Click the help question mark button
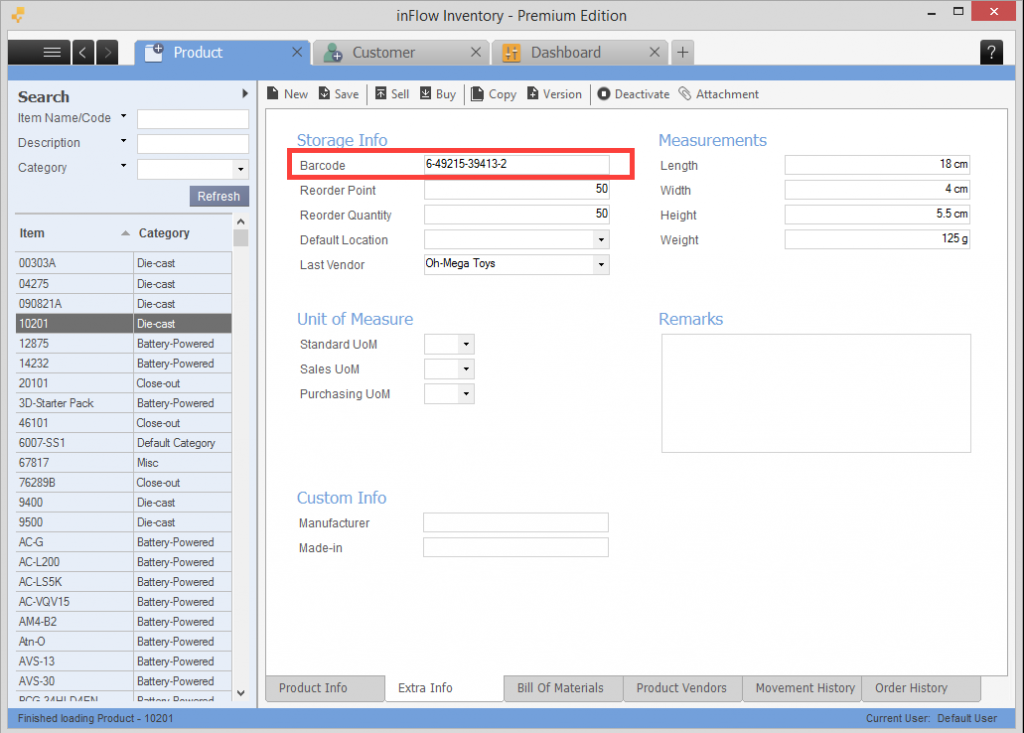Viewport: 1024px width, 733px height. click(x=991, y=53)
